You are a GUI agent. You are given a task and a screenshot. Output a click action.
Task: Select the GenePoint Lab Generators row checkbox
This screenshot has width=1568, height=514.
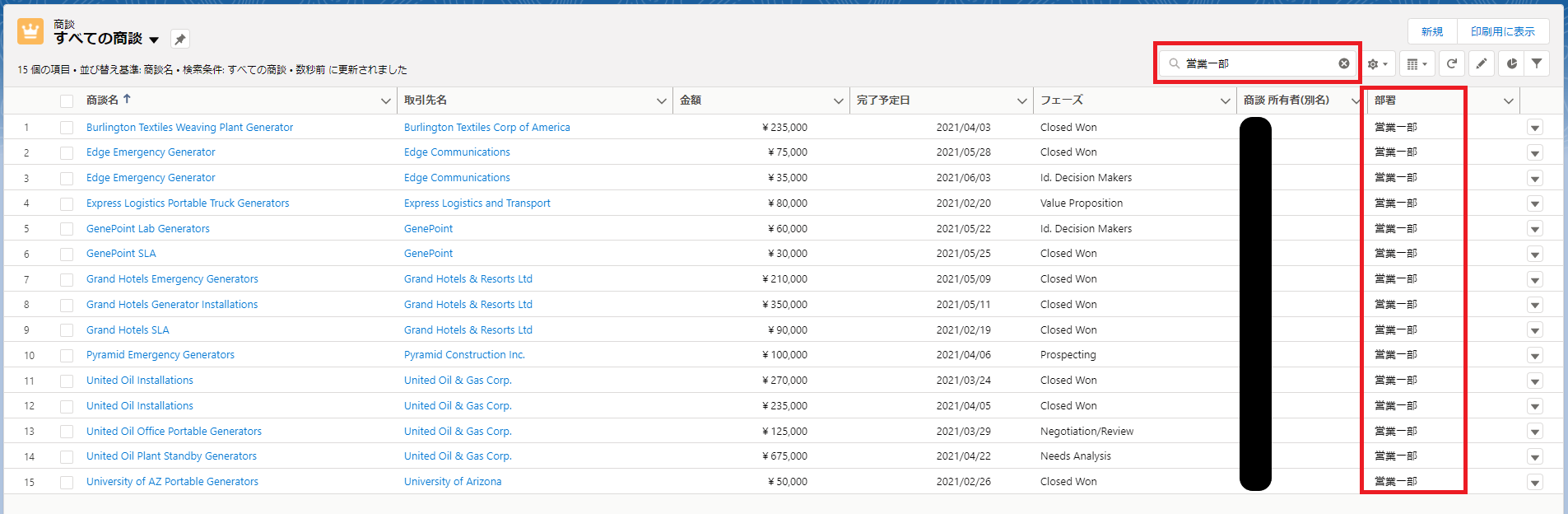coord(67,229)
